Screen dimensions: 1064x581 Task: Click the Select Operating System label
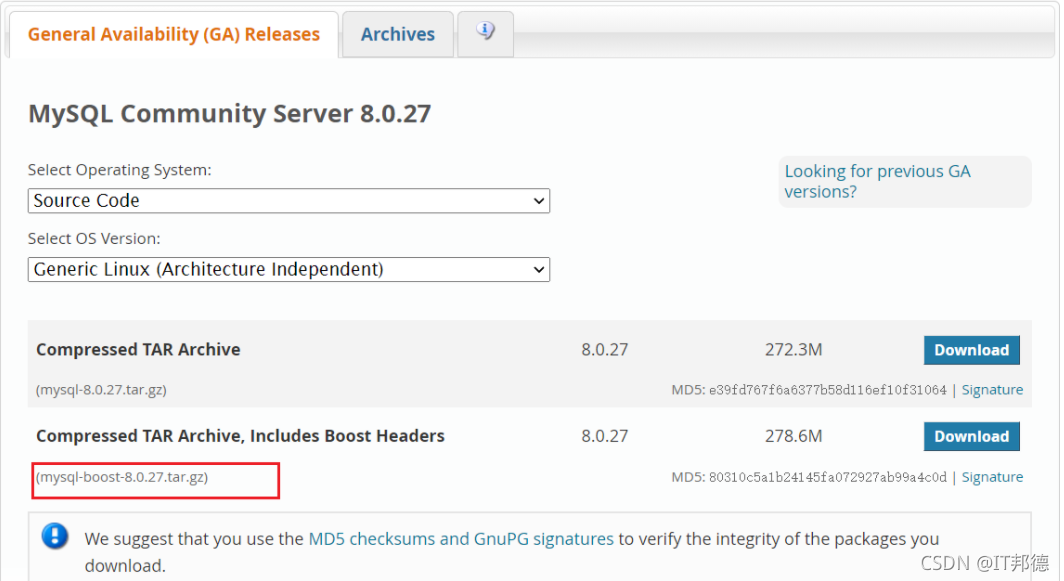[x=119, y=170]
